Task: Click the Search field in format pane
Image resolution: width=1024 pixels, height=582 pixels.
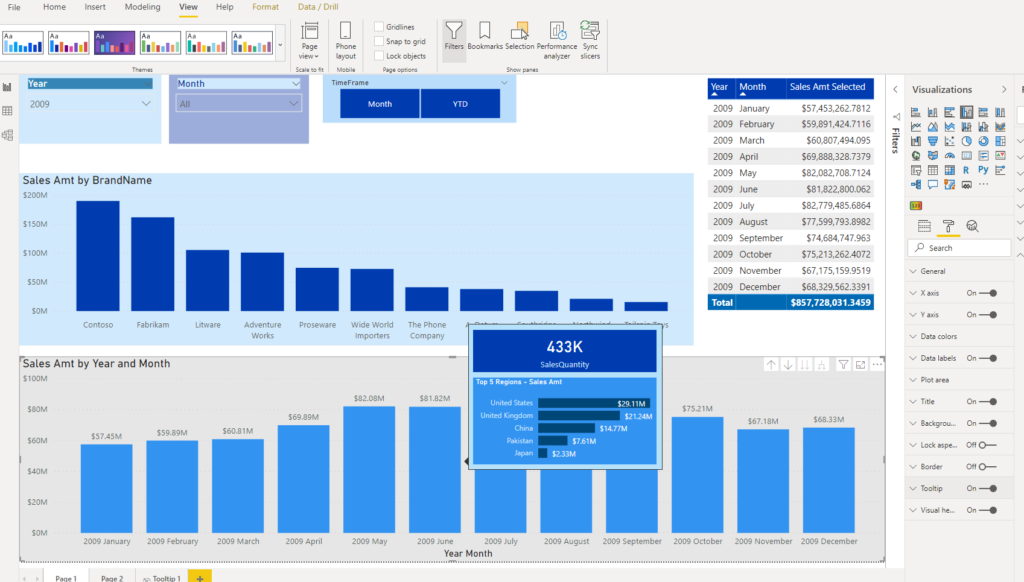Action: 959,248
